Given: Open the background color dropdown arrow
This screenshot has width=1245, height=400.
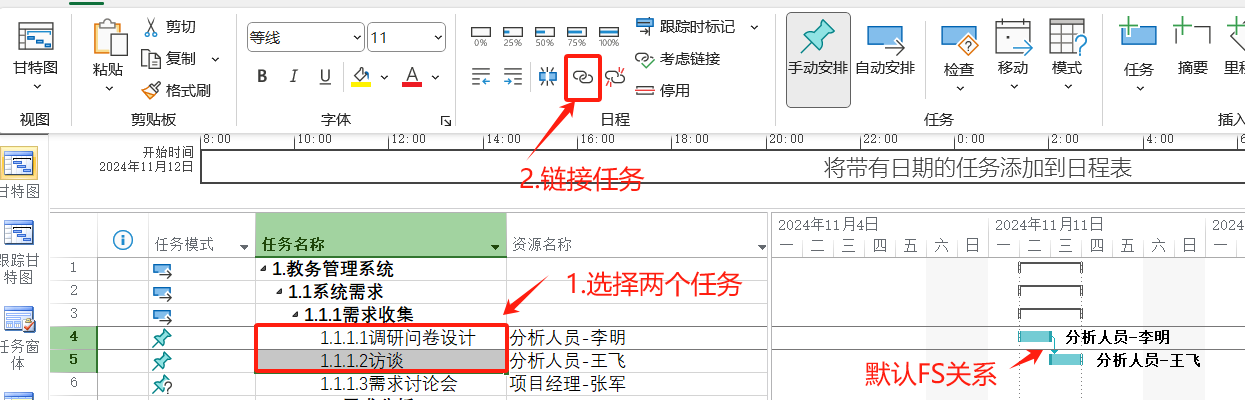Looking at the screenshot, I should tap(382, 77).
